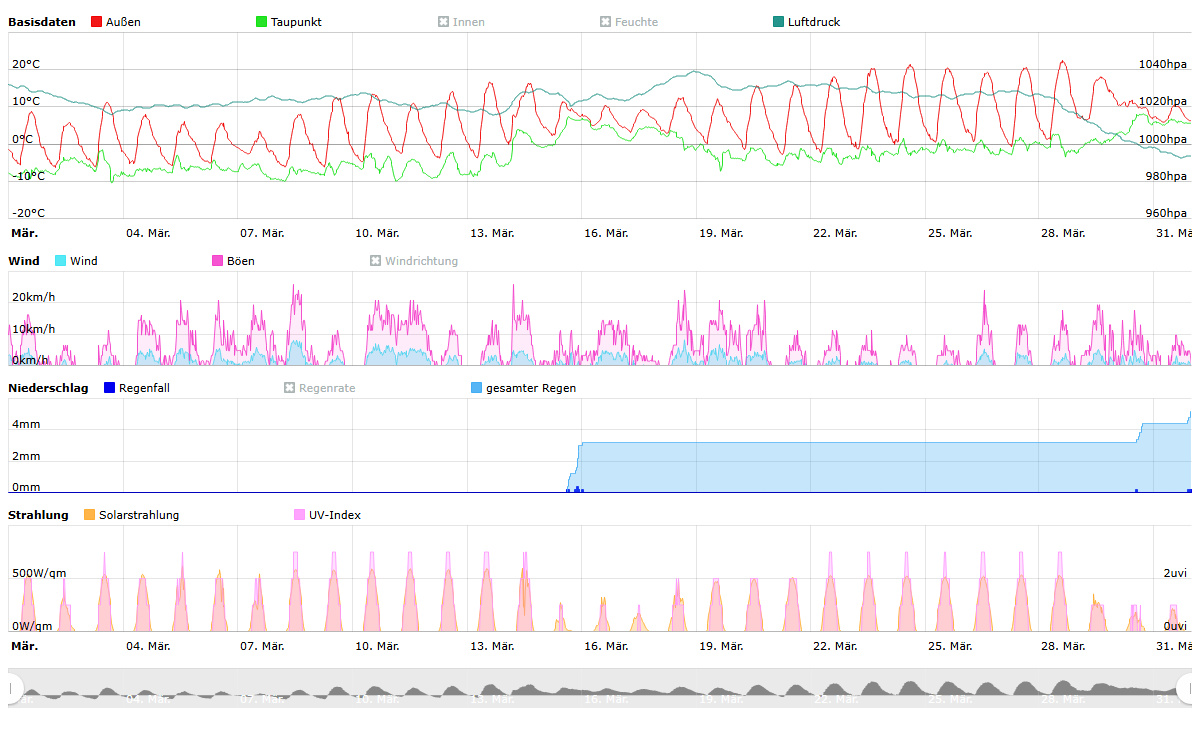
Task: Click the gesamter Regen legend icon
Action: [x=476, y=388]
